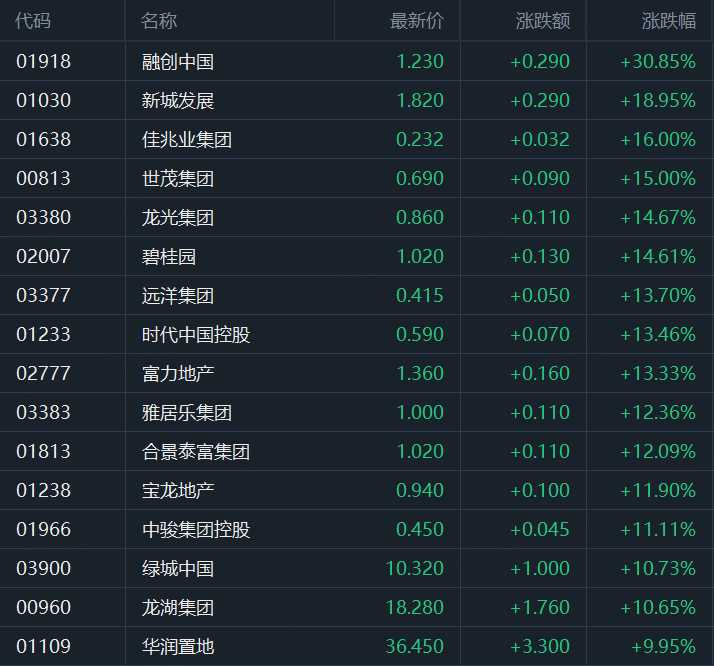Select stock code 02777

[43, 373]
